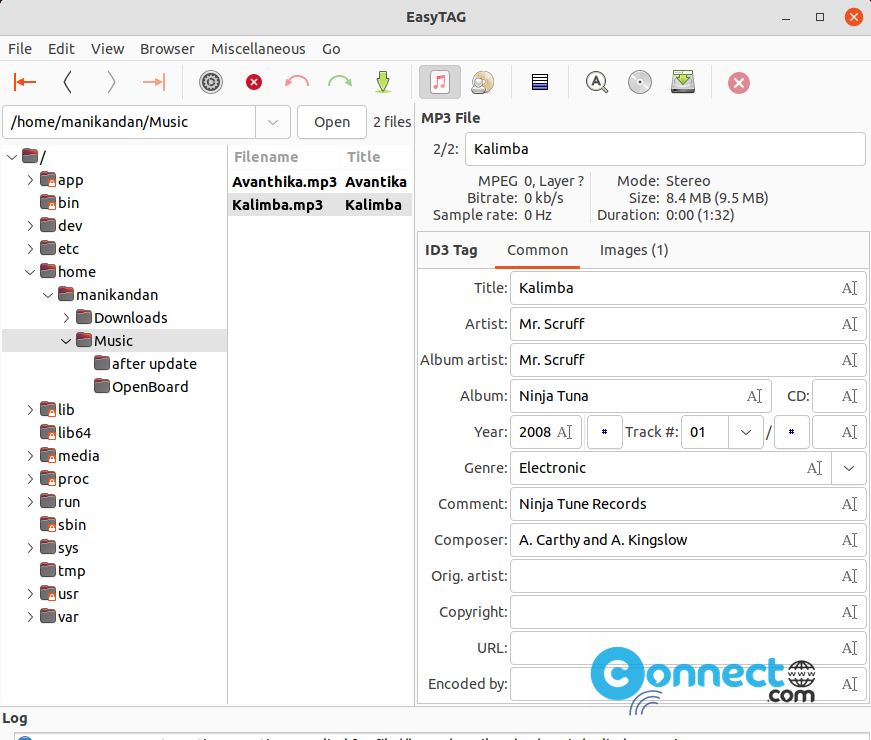Screen dimensions: 871x740
Task: Open the path combo box dropdown
Action: [273, 122]
